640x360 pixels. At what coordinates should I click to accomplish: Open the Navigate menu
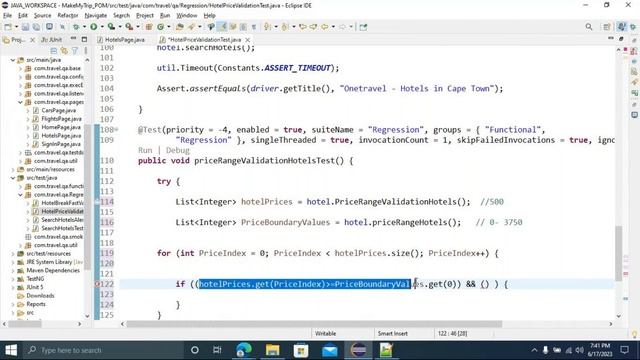coord(96,16)
